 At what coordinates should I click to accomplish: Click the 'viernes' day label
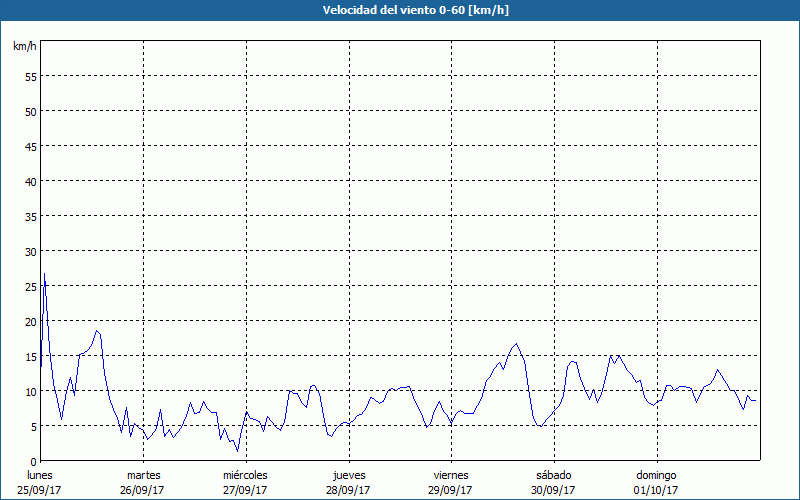point(451,474)
